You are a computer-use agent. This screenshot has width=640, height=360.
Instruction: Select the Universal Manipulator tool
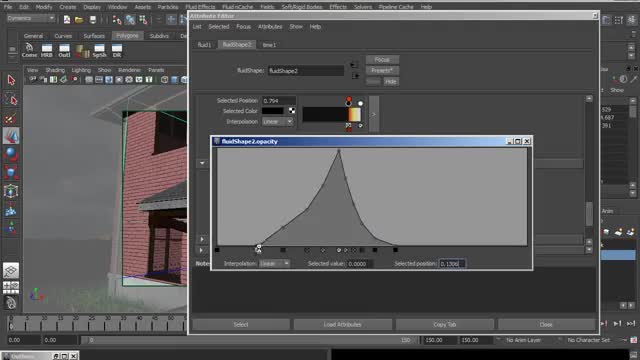point(11,191)
